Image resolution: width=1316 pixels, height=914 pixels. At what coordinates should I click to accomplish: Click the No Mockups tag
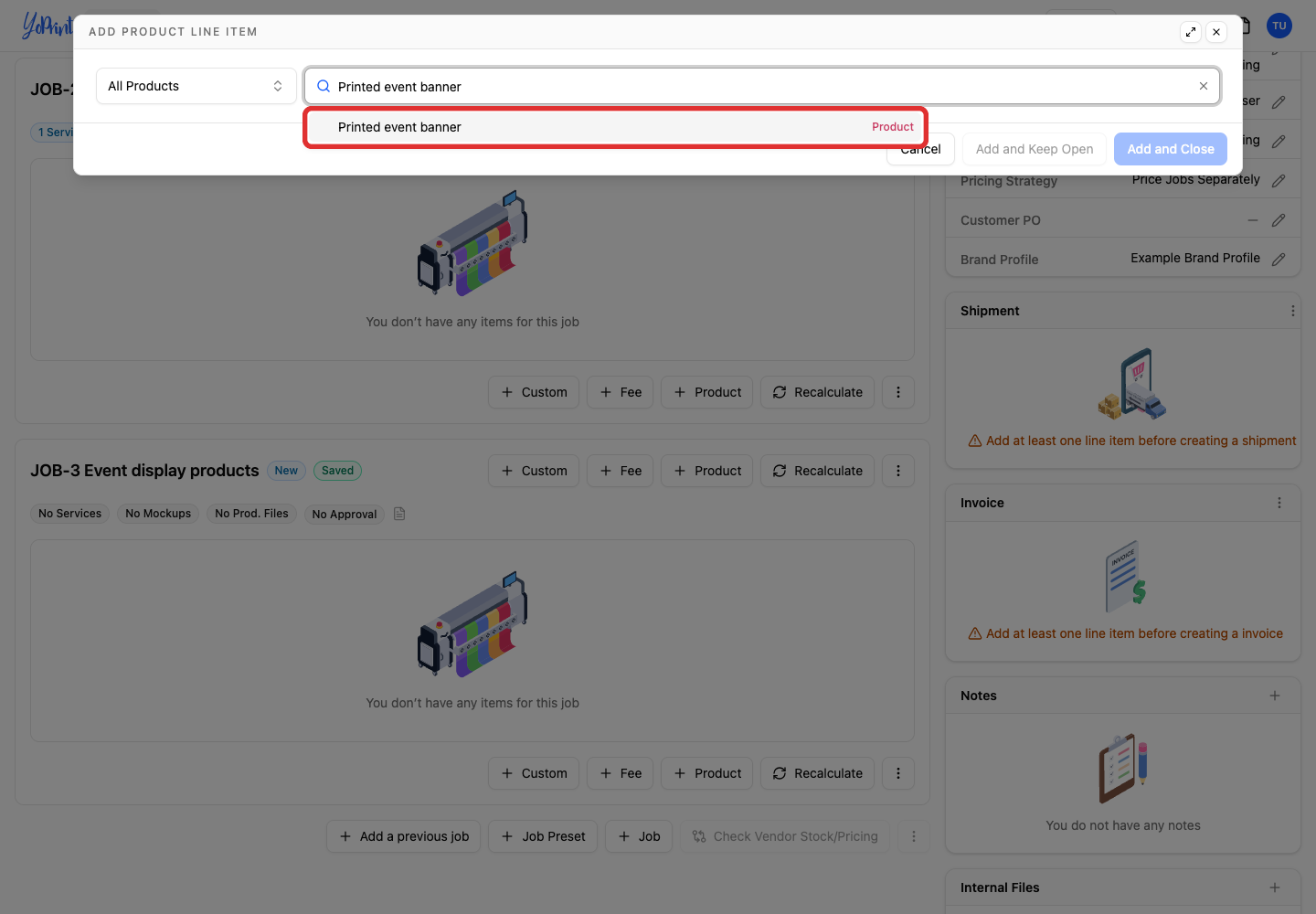coord(158,514)
